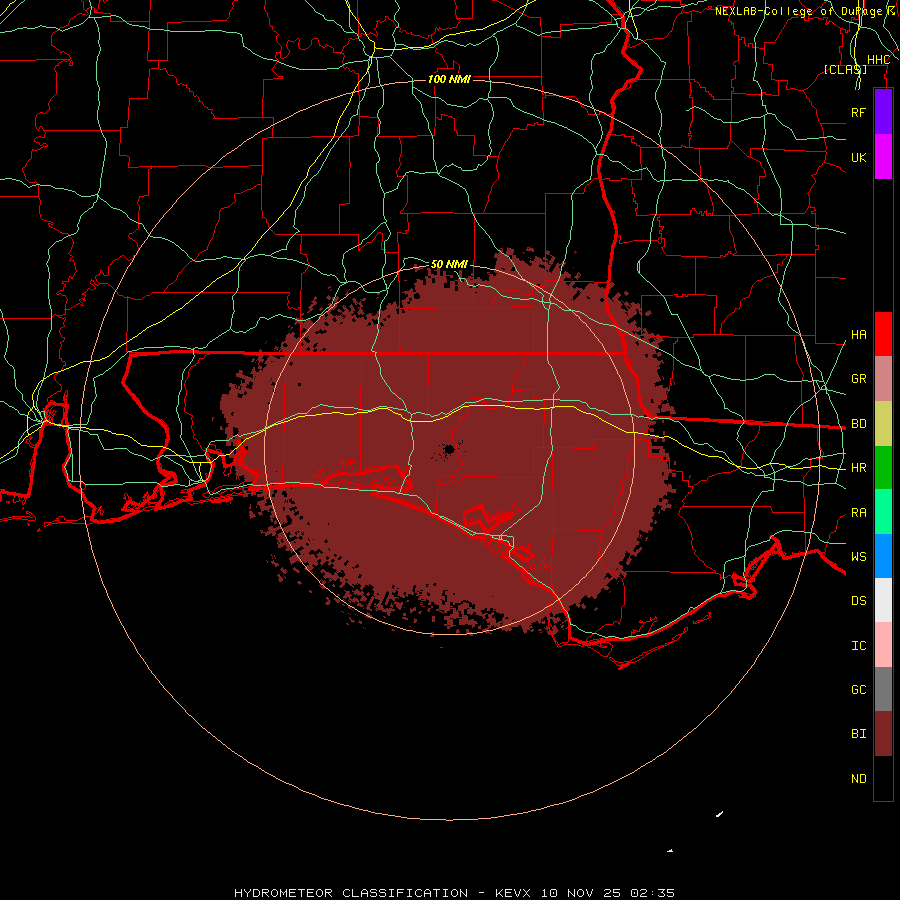Screen dimensions: 900x900
Task: Click the KEVX radar station identifier
Action: coord(513,893)
